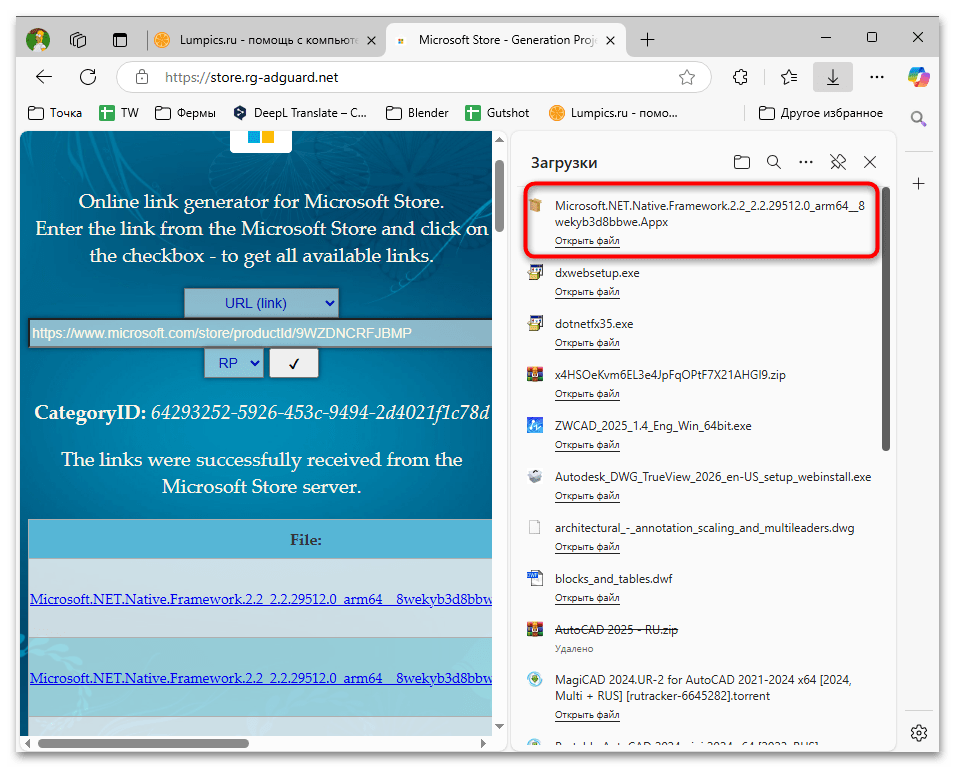The height and width of the screenshot is (768, 955).
Task: Open file link under dotnetfx35.exe
Action: click(587, 343)
